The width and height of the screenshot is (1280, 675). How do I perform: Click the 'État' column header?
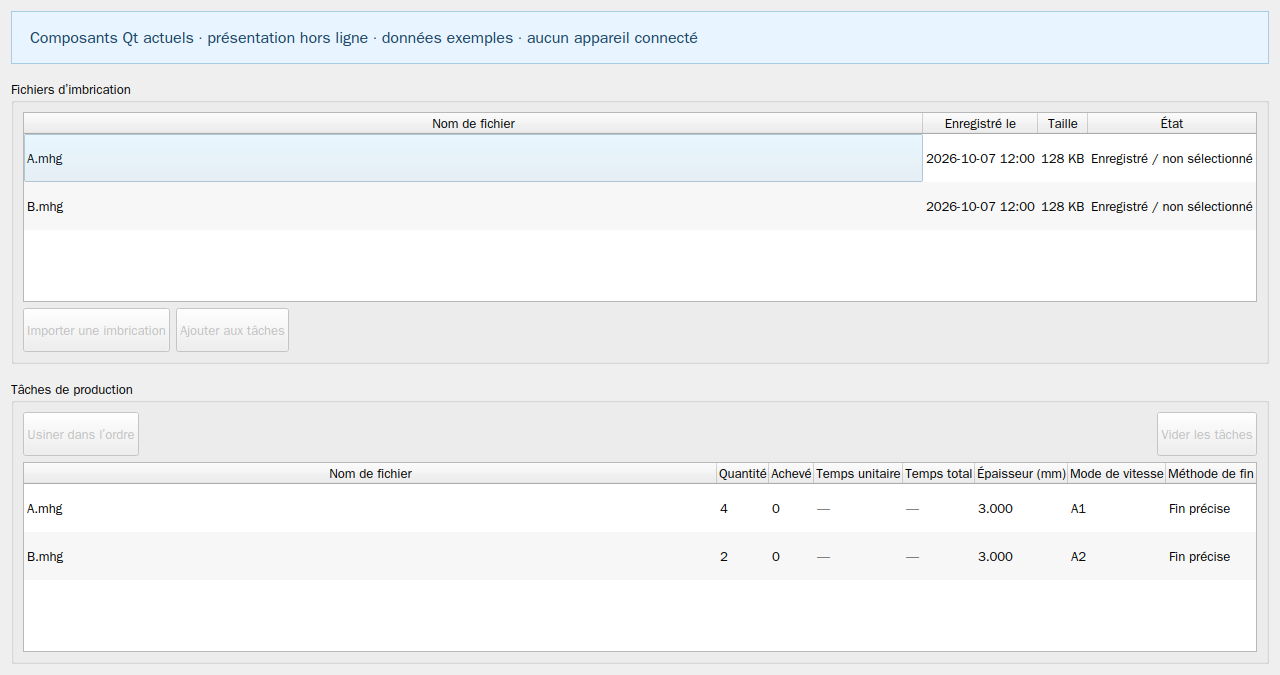[x=1172, y=123]
